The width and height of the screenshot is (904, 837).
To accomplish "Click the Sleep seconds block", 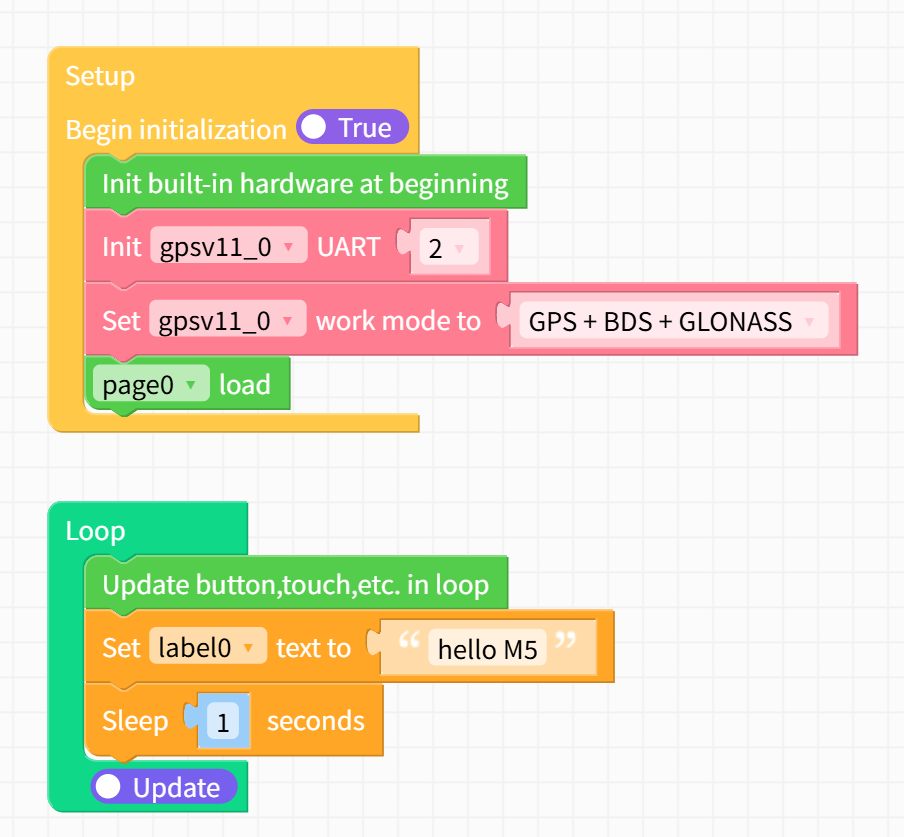I will coord(313,720).
